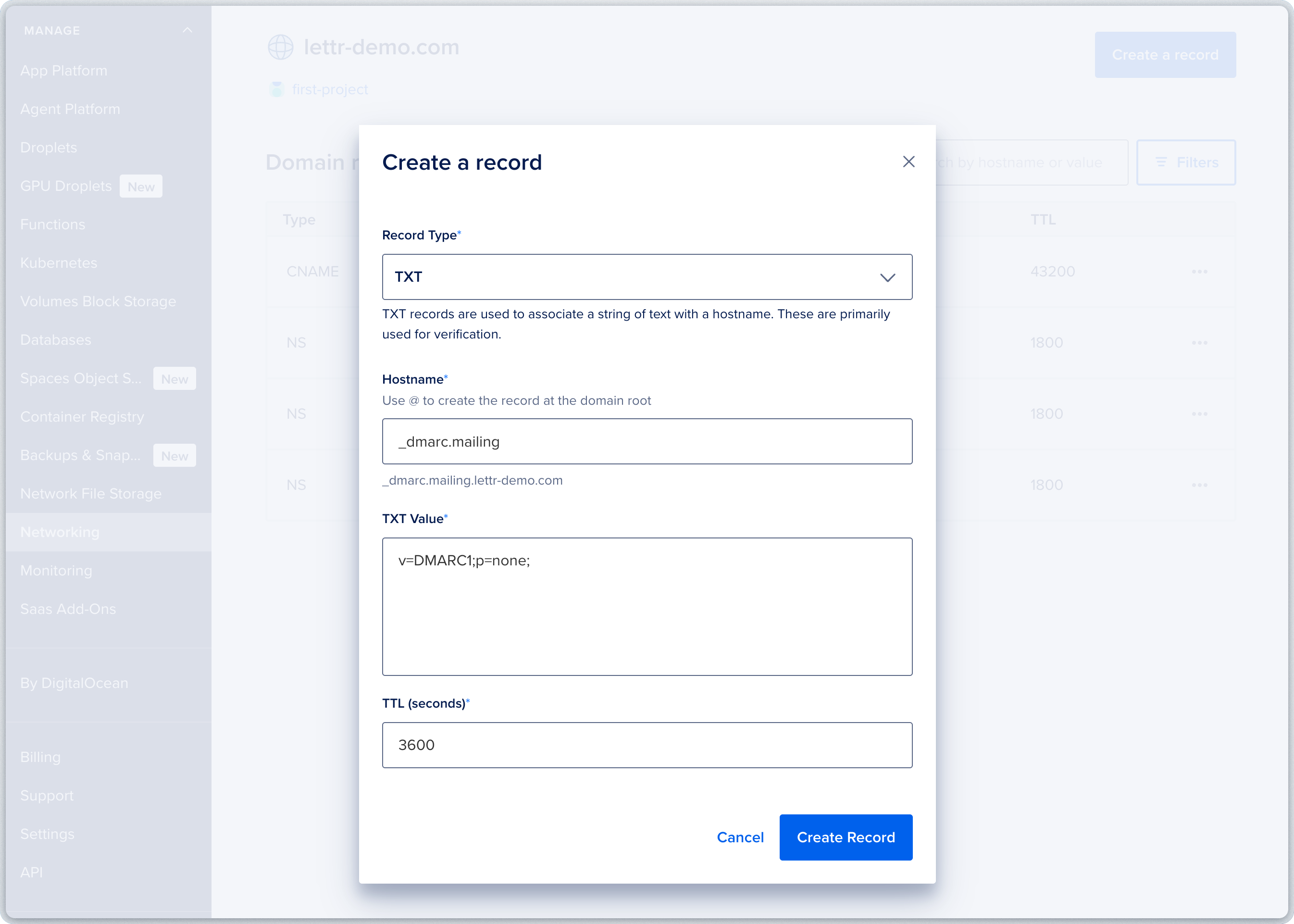This screenshot has height=924, width=1294.
Task: Open the first-project link
Action: 330,89
